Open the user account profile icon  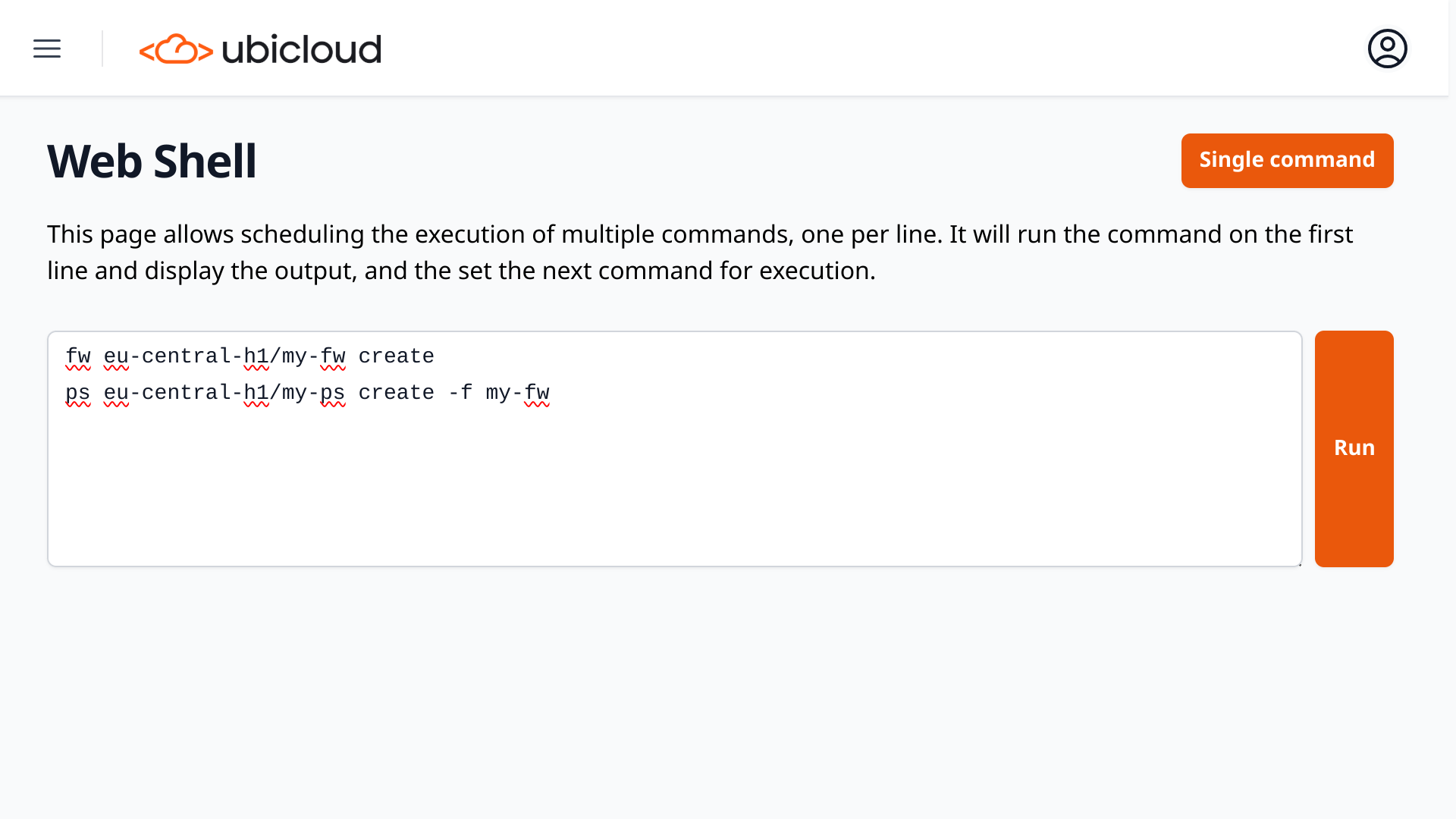pos(1387,49)
